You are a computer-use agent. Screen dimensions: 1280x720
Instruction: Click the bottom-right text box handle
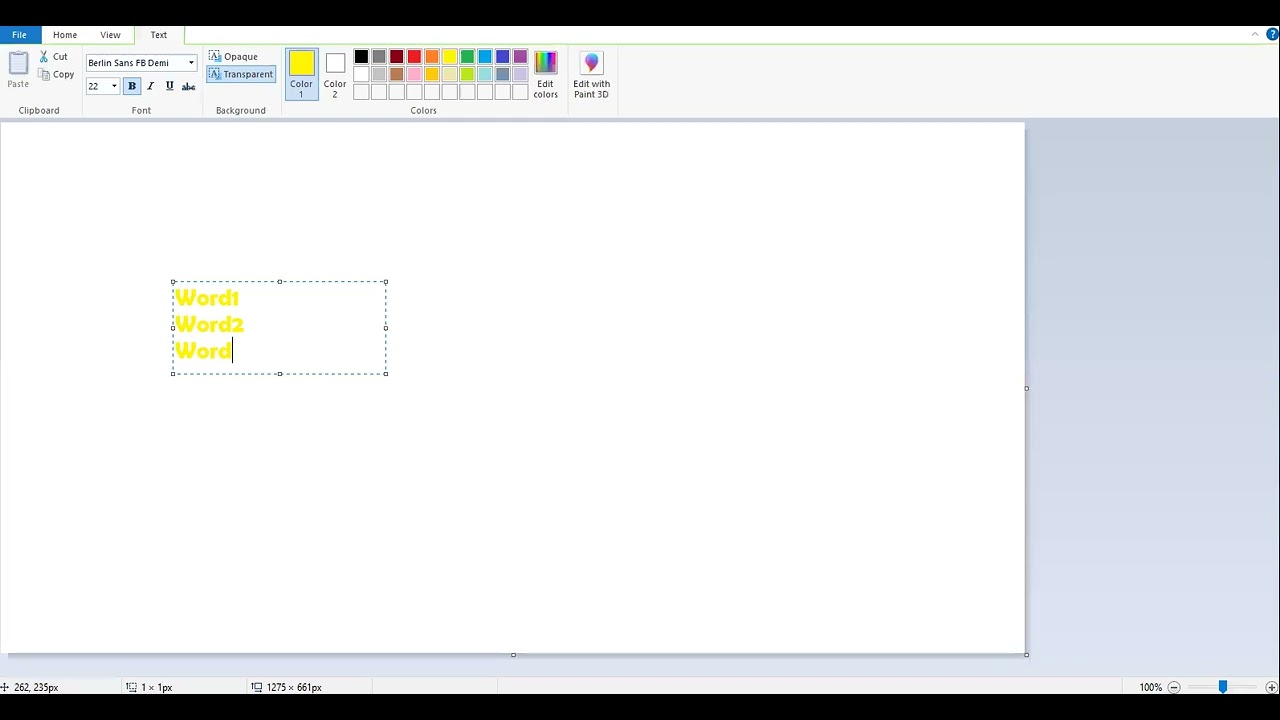386,374
